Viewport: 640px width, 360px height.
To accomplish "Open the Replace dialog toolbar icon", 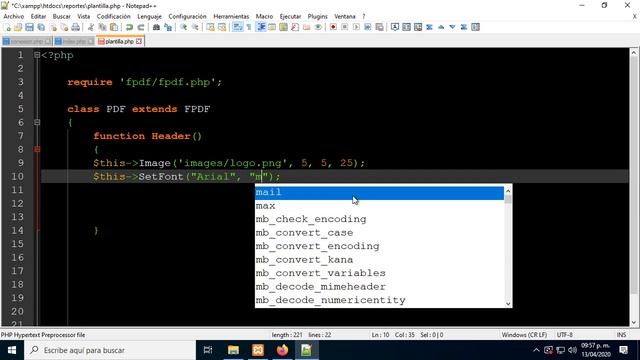I will coord(168,27).
